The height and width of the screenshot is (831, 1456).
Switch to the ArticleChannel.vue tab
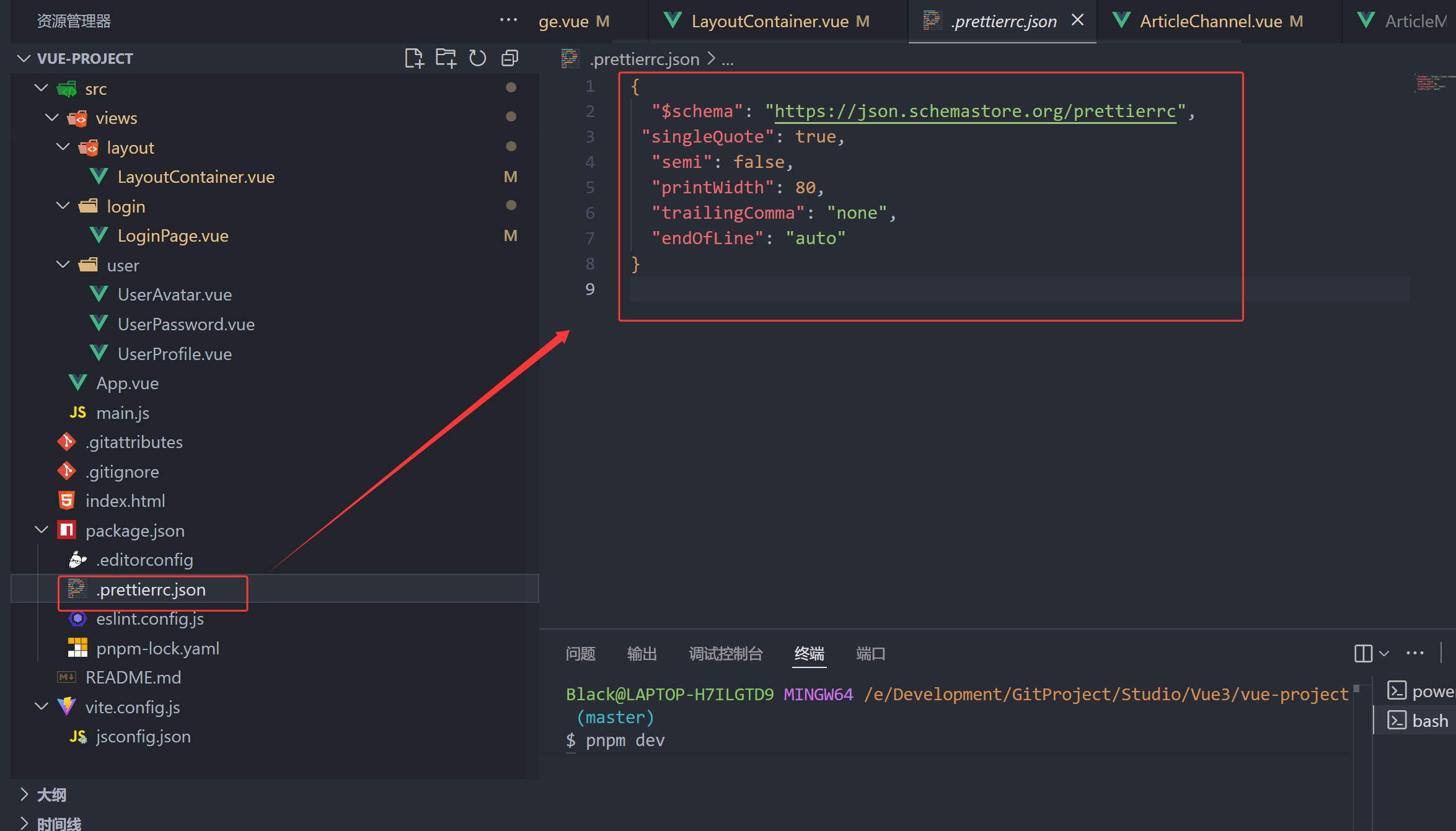tap(1211, 22)
